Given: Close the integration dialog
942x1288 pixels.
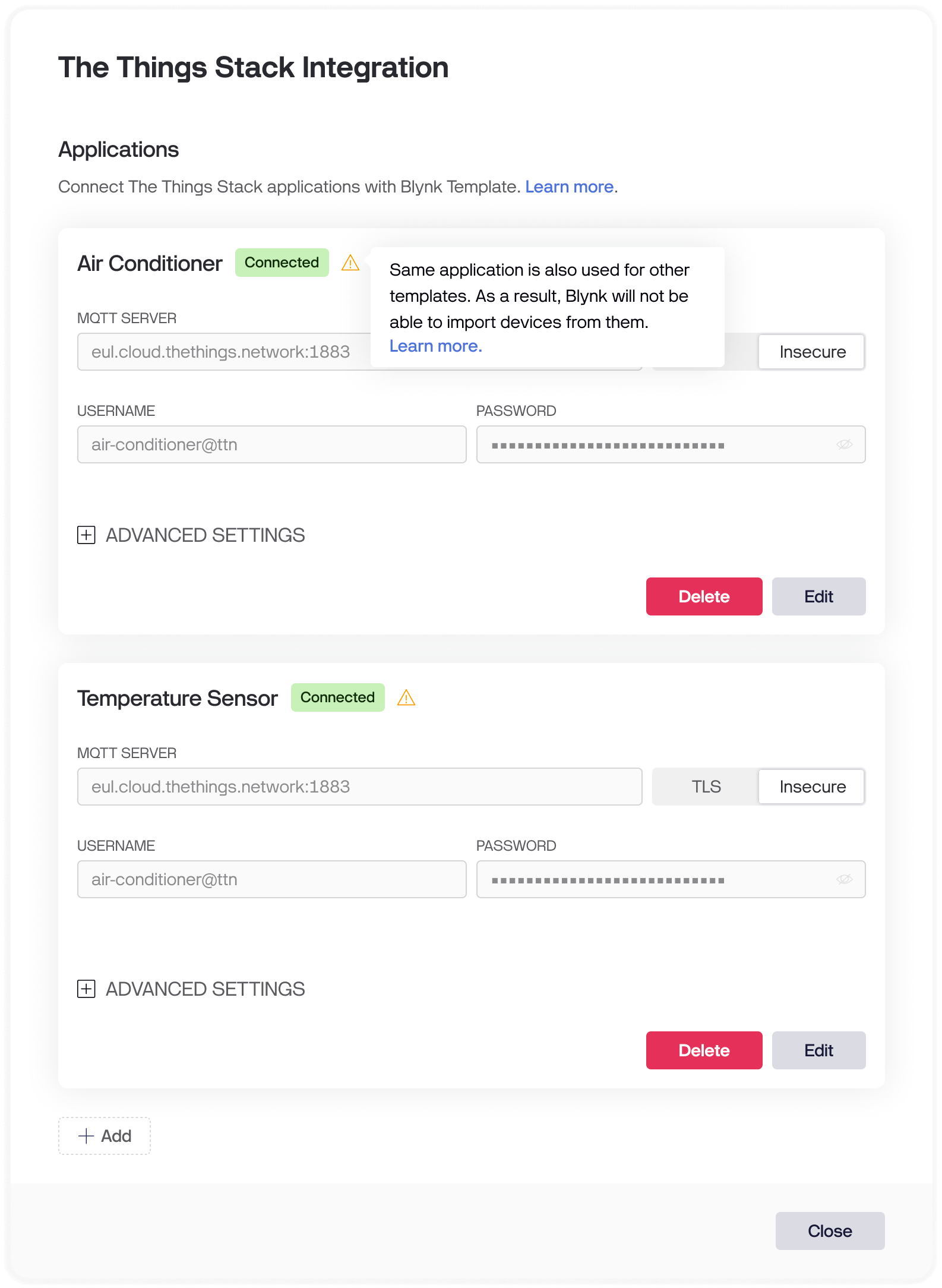Looking at the screenshot, I should (x=830, y=1231).
